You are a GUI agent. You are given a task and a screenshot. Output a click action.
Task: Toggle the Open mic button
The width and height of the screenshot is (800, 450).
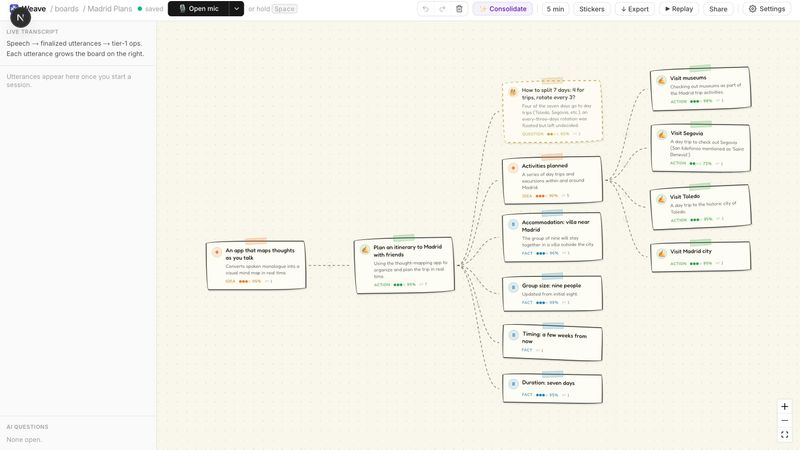tap(198, 9)
